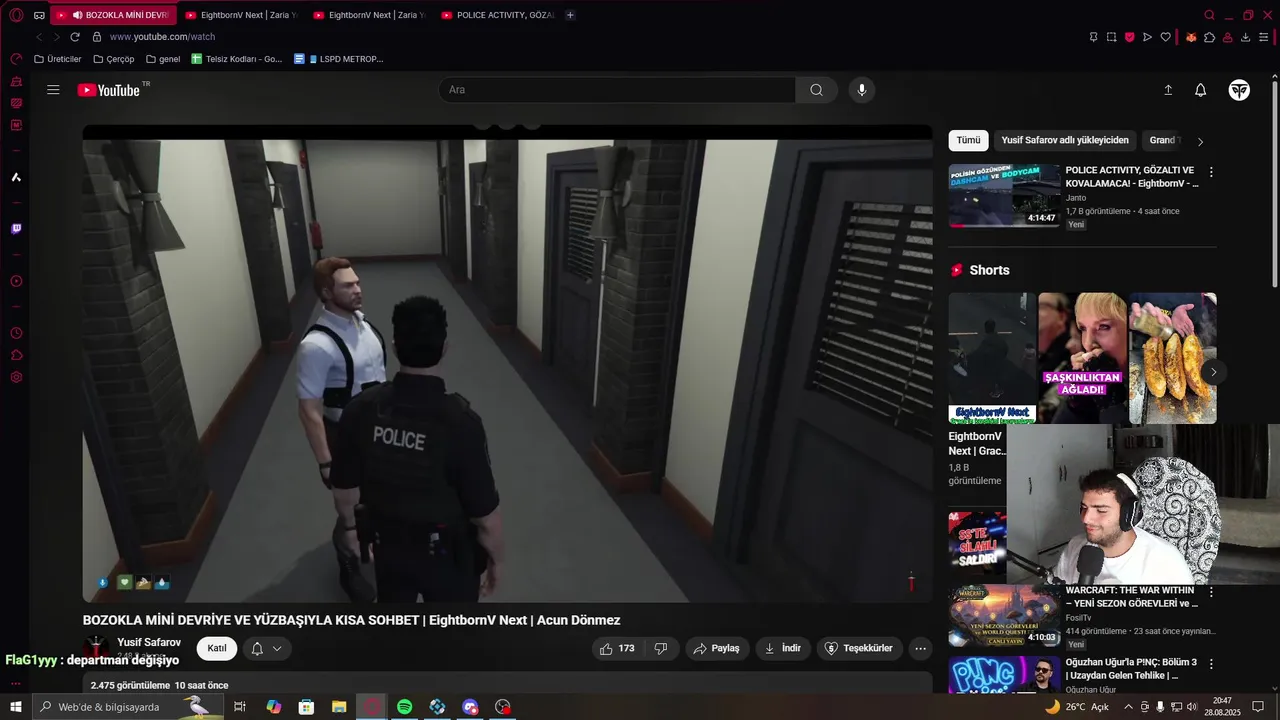Click the pinboard pin icon in toolbar
Screen dimensions: 1280x720
tap(1093, 37)
